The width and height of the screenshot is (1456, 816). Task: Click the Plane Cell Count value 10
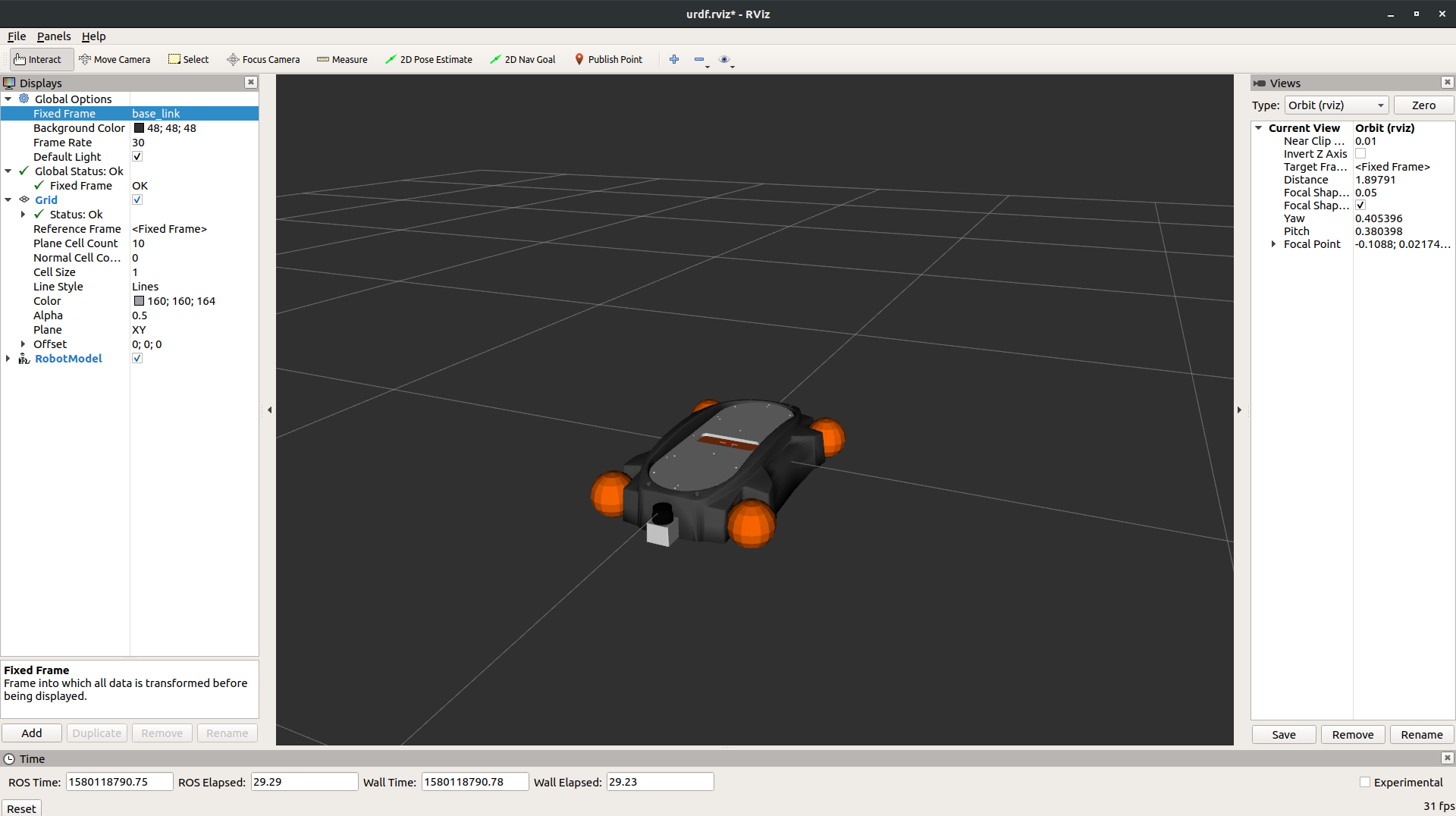click(138, 243)
